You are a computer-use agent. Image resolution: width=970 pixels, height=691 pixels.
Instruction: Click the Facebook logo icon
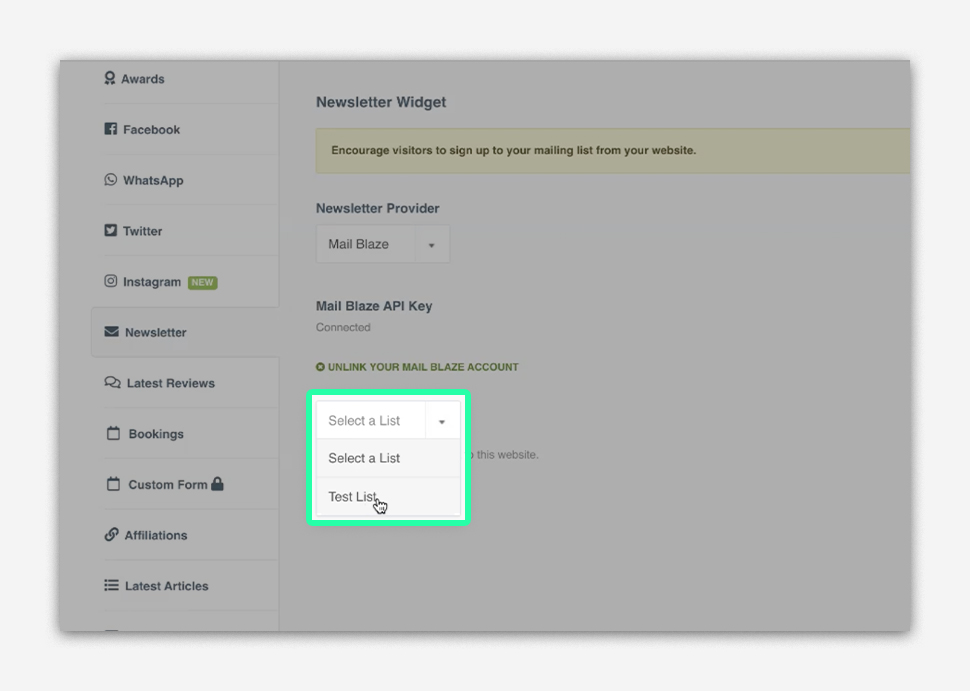click(x=111, y=129)
